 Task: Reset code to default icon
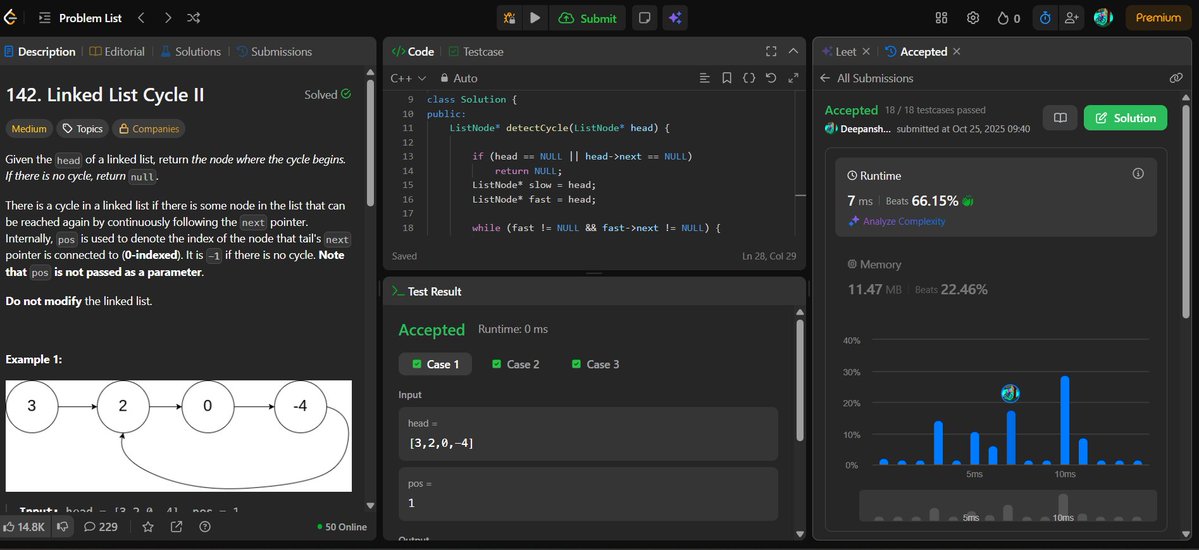click(771, 78)
